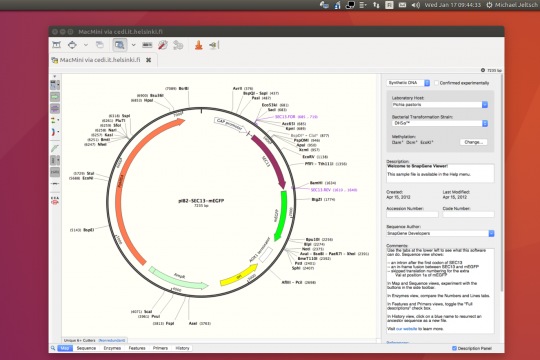Click the magnifier search icon at bottom left
This screenshot has width=540, height=360.
[53, 348]
